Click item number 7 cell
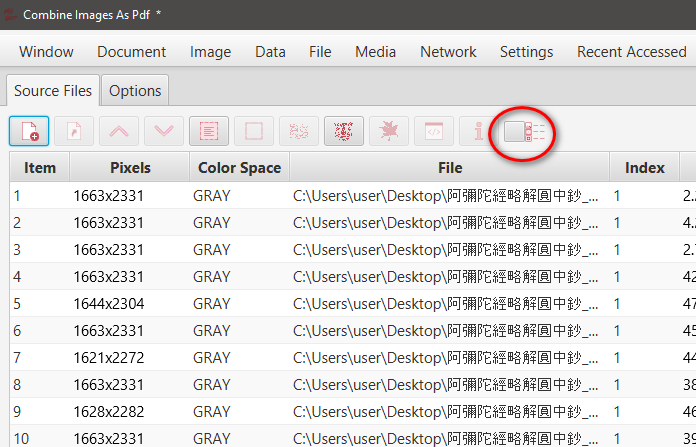Screen dimensions: 696x447 click(17, 358)
